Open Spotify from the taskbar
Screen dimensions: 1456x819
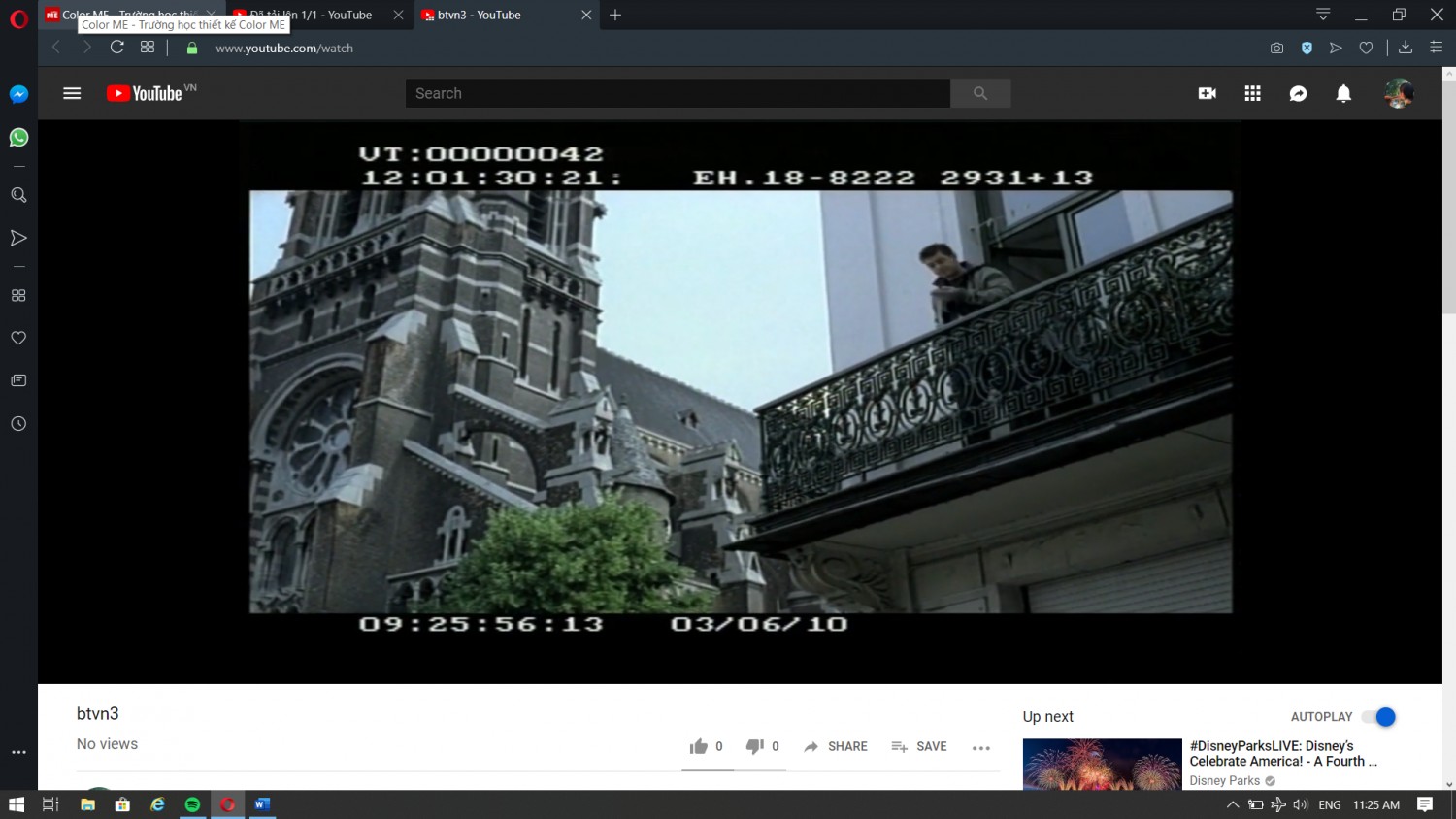tap(192, 804)
